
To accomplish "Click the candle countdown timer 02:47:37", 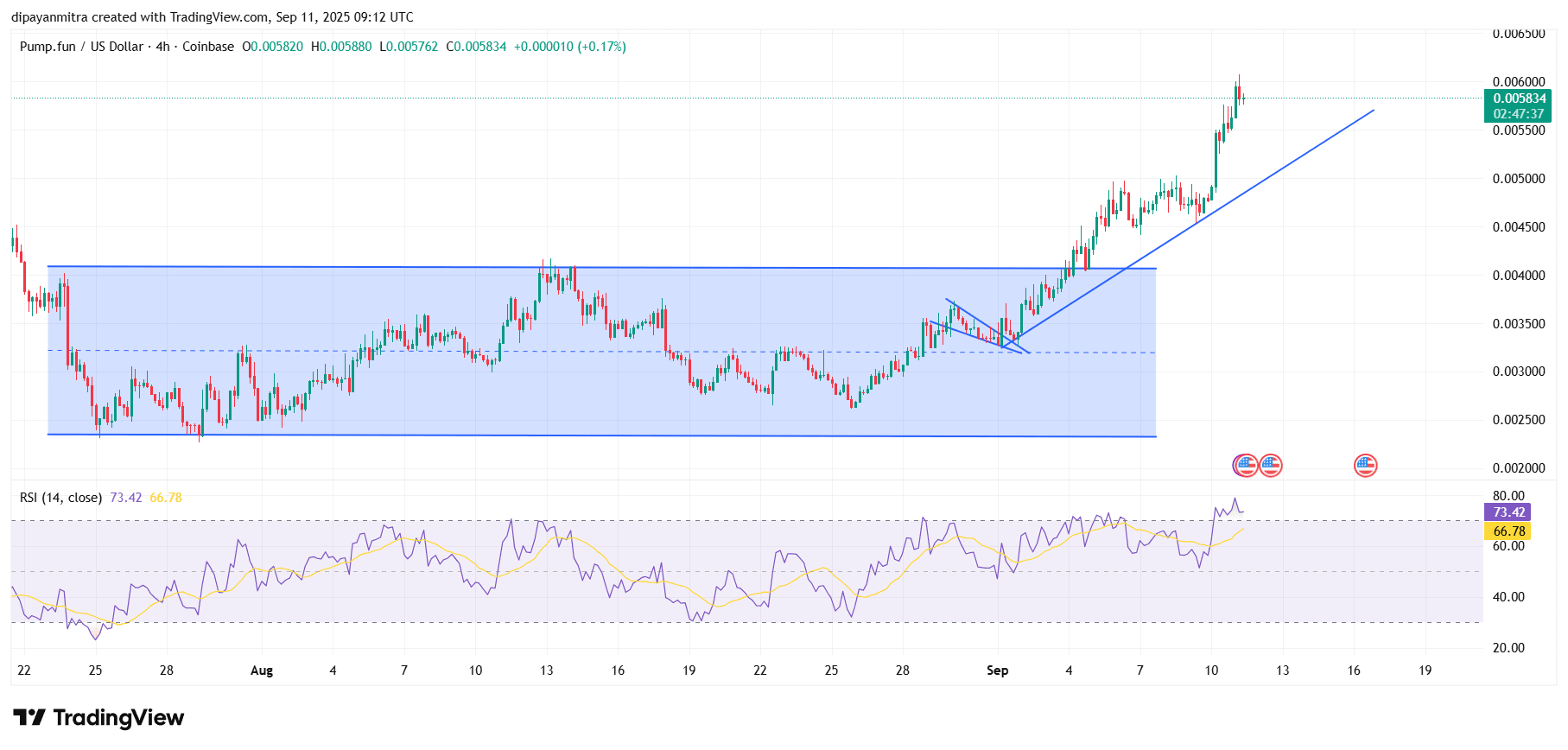I will (1519, 114).
